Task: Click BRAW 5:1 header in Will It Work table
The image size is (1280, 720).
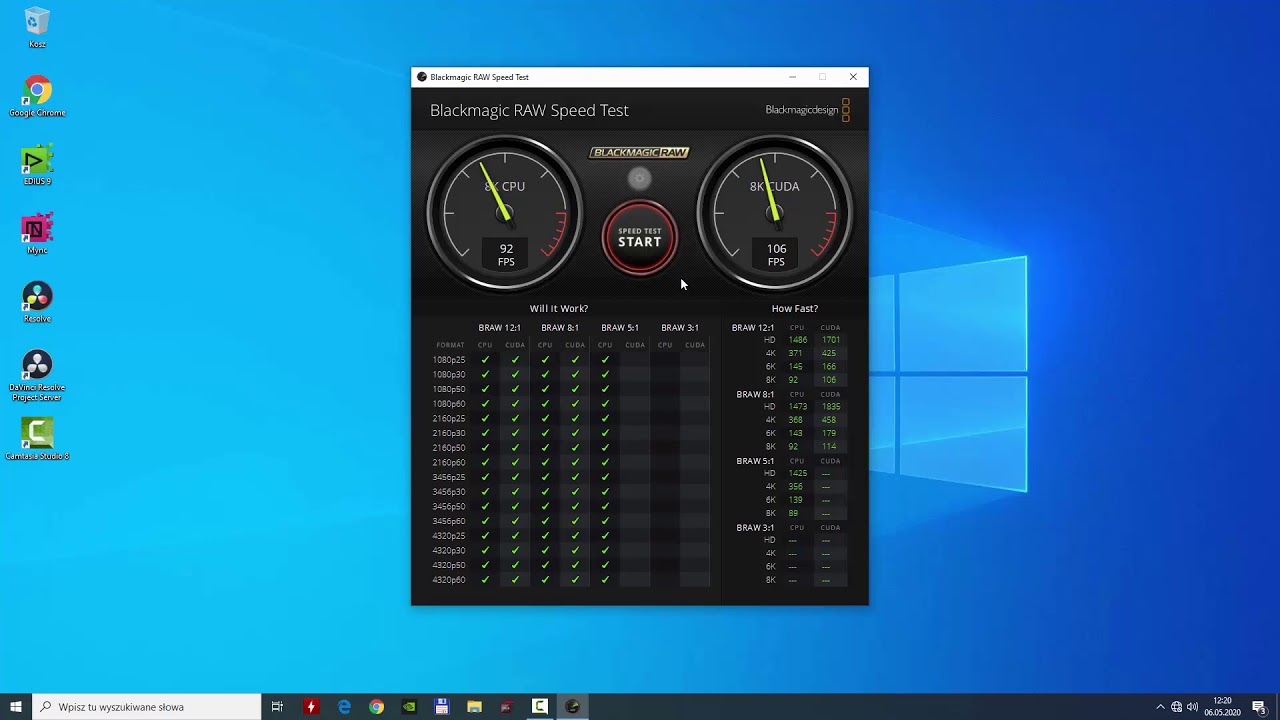Action: (x=620, y=327)
